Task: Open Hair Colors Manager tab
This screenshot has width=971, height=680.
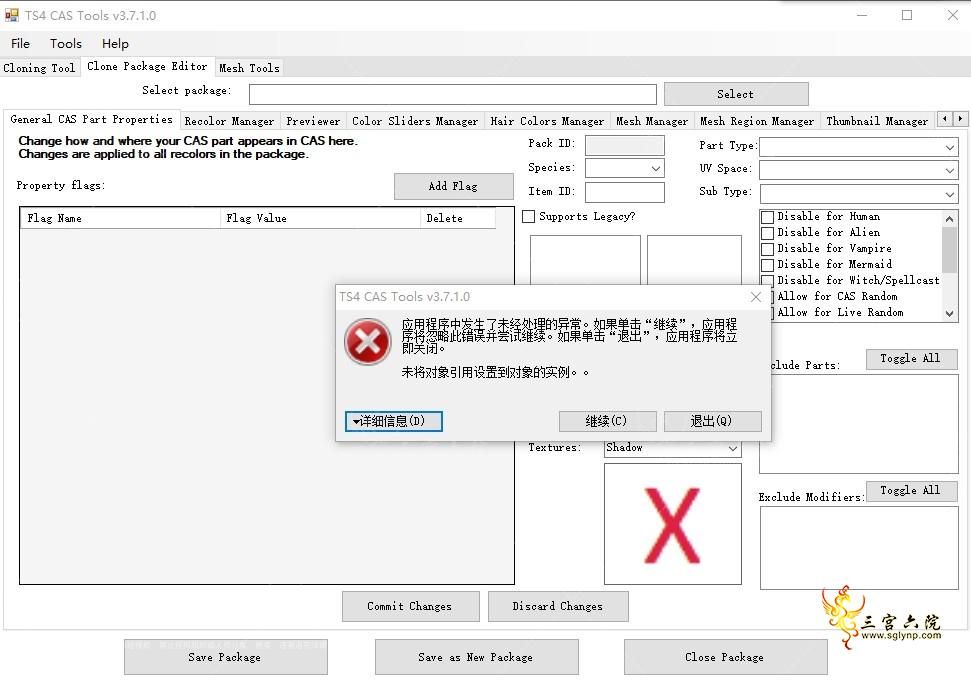Action: pos(547,121)
